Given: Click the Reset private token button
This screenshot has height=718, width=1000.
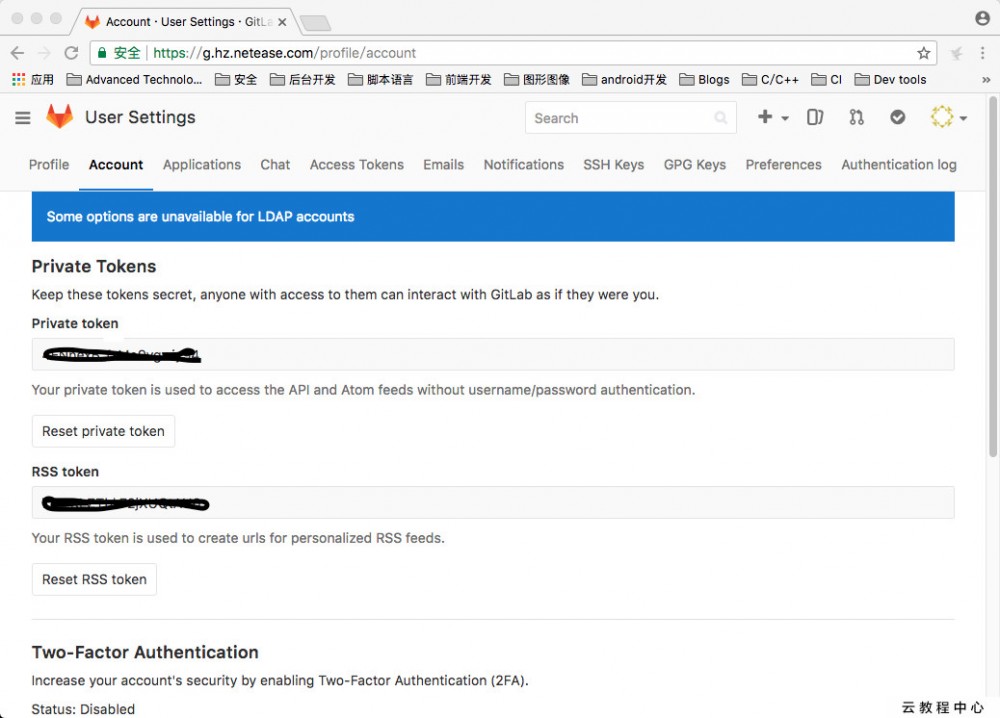Looking at the screenshot, I should pyautogui.click(x=103, y=431).
